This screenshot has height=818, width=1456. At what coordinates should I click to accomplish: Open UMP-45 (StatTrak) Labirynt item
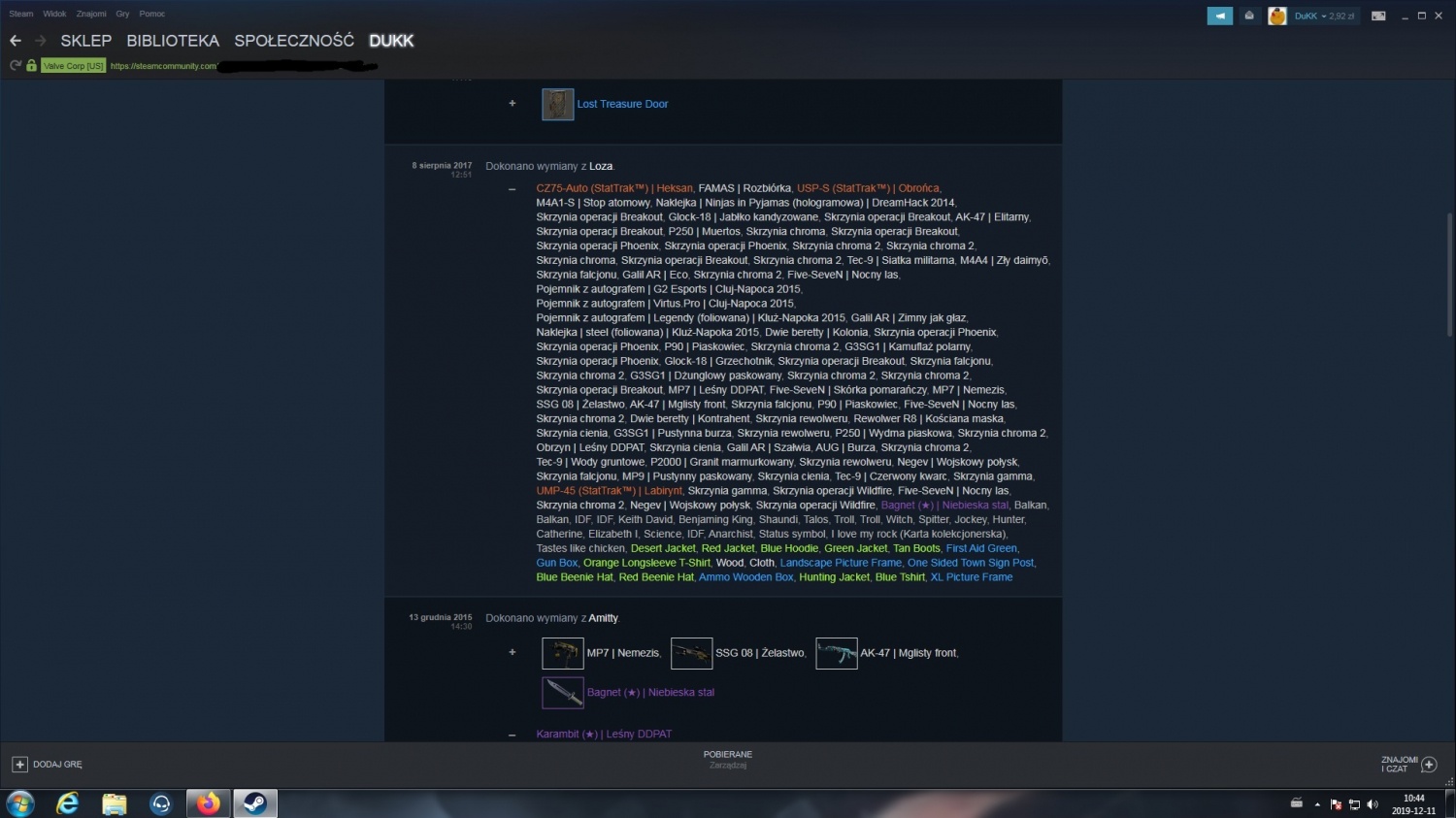[609, 491]
